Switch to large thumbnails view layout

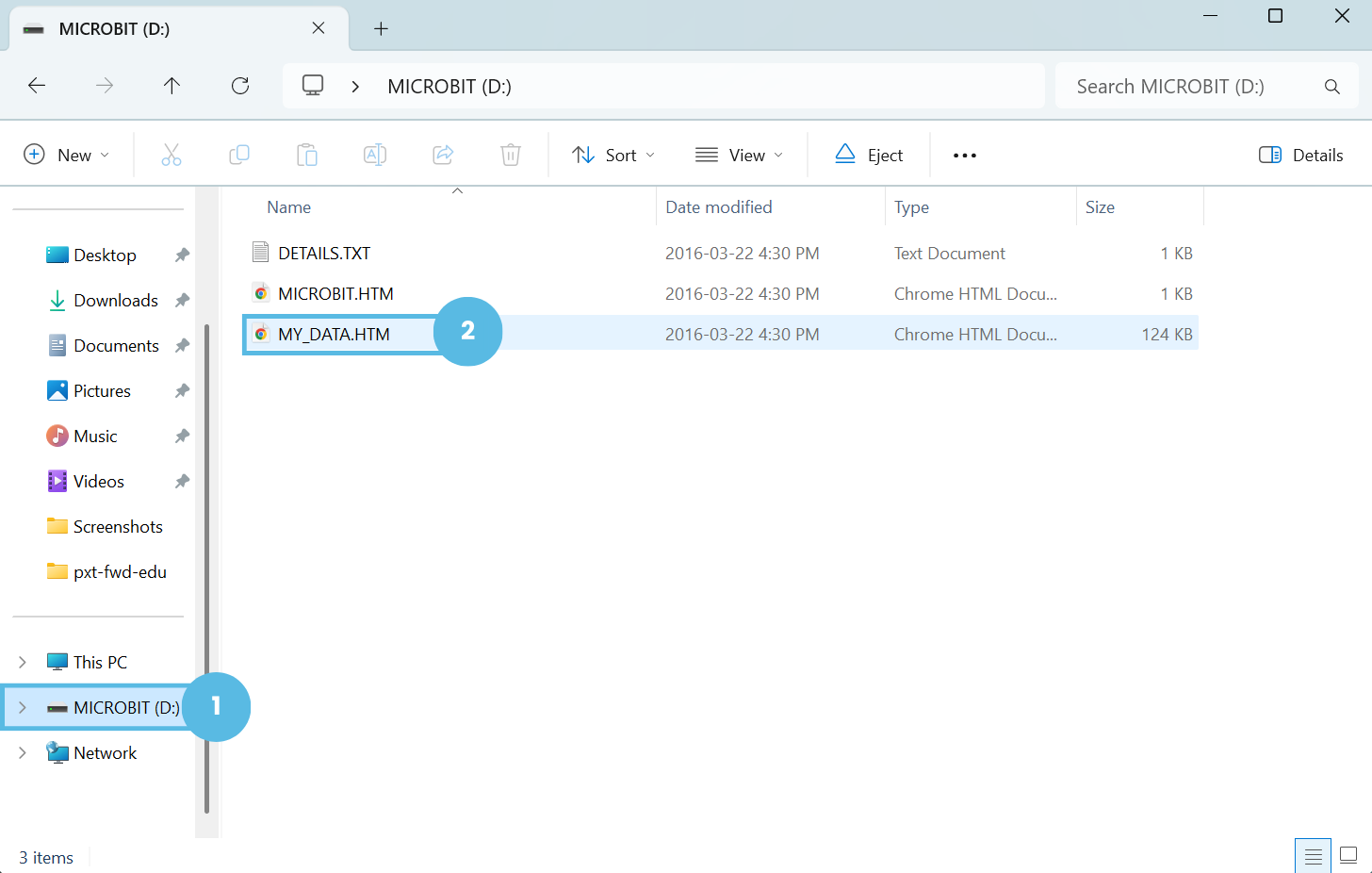tap(1348, 856)
